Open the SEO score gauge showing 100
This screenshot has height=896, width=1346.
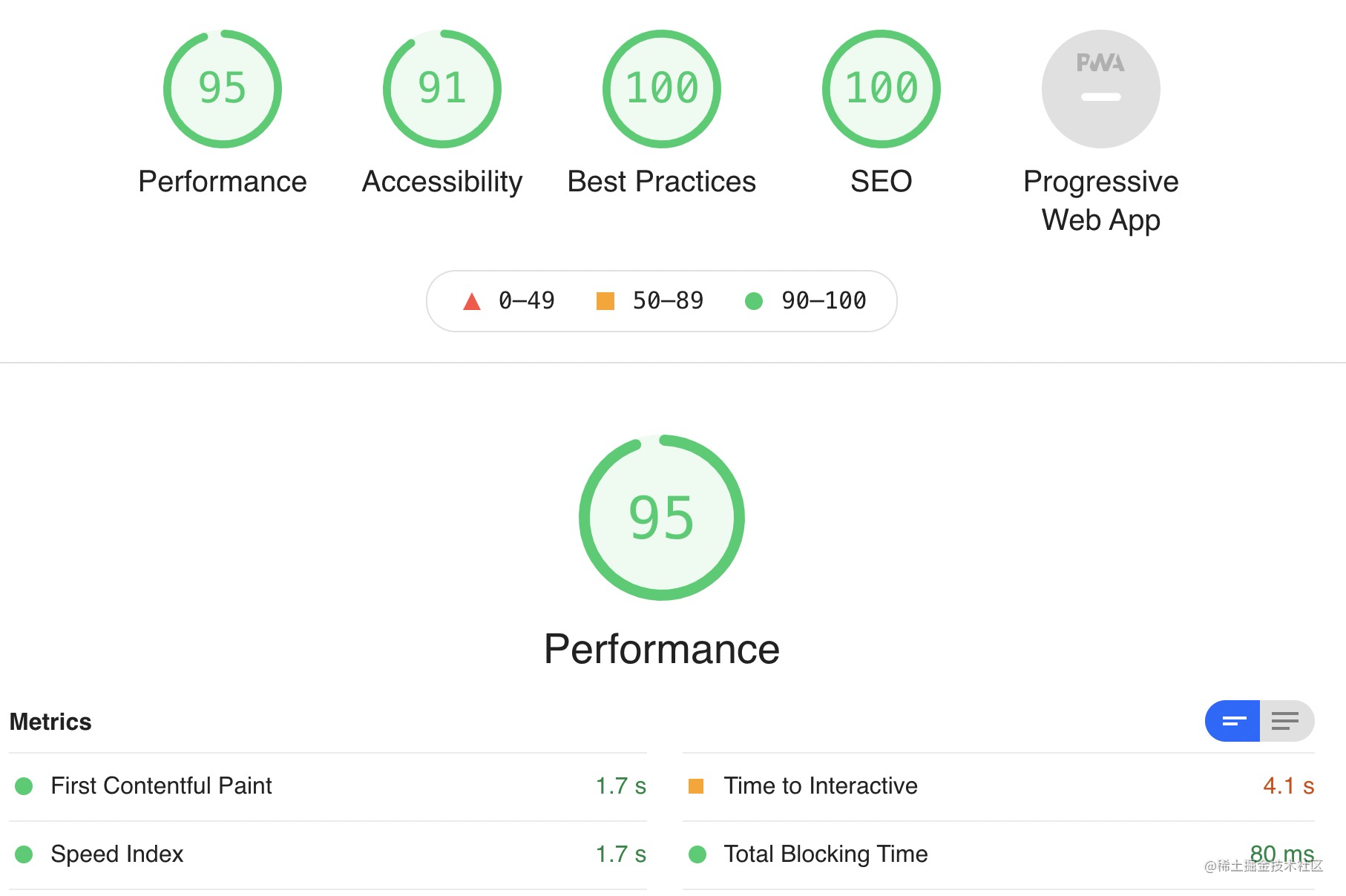pos(882,89)
